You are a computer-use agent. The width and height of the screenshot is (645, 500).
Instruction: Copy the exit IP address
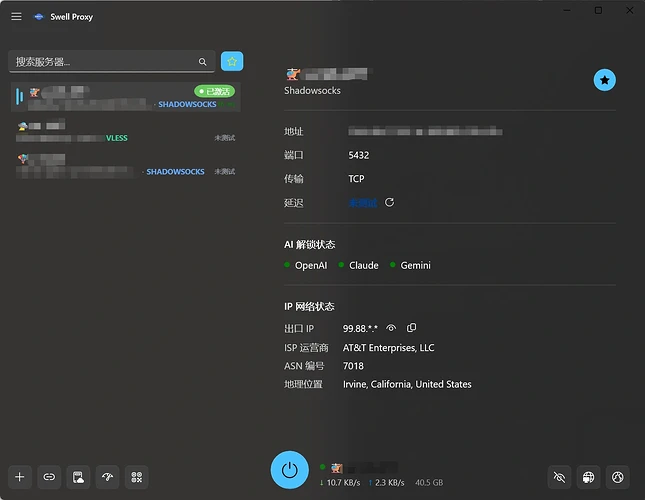pyautogui.click(x=411, y=328)
